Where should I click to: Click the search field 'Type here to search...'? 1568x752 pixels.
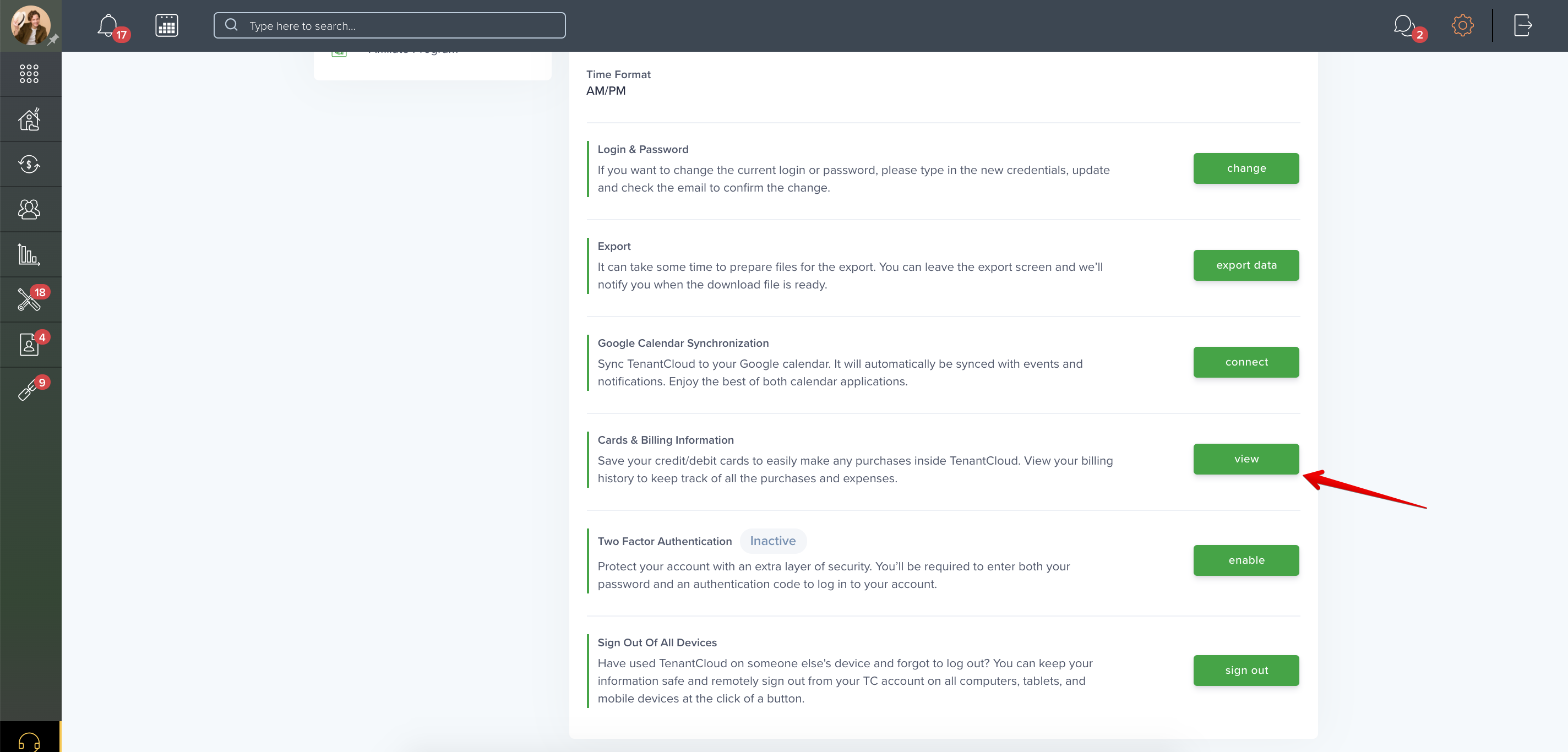(x=390, y=25)
